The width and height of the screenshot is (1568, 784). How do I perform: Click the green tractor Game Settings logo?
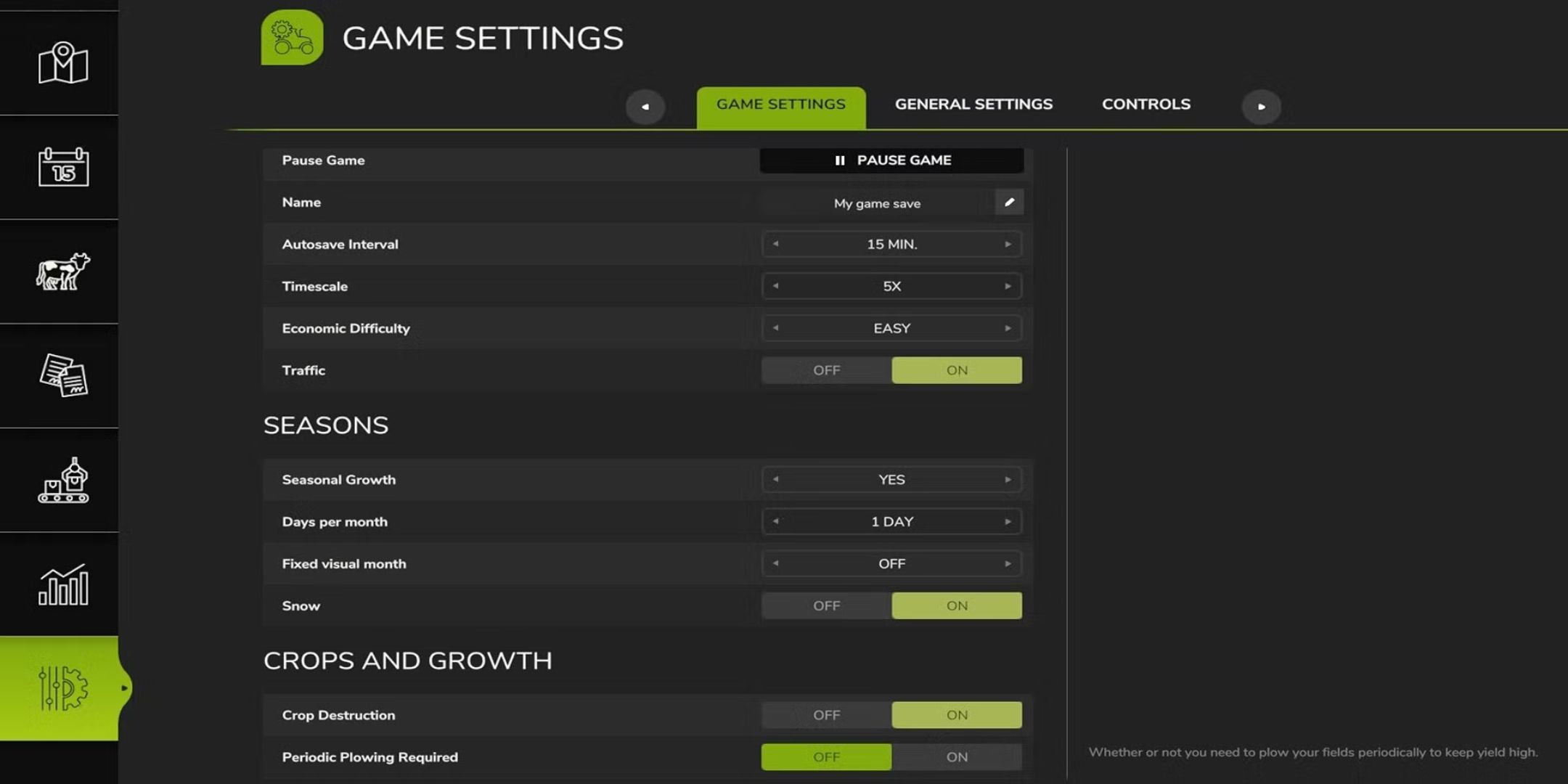[x=292, y=37]
